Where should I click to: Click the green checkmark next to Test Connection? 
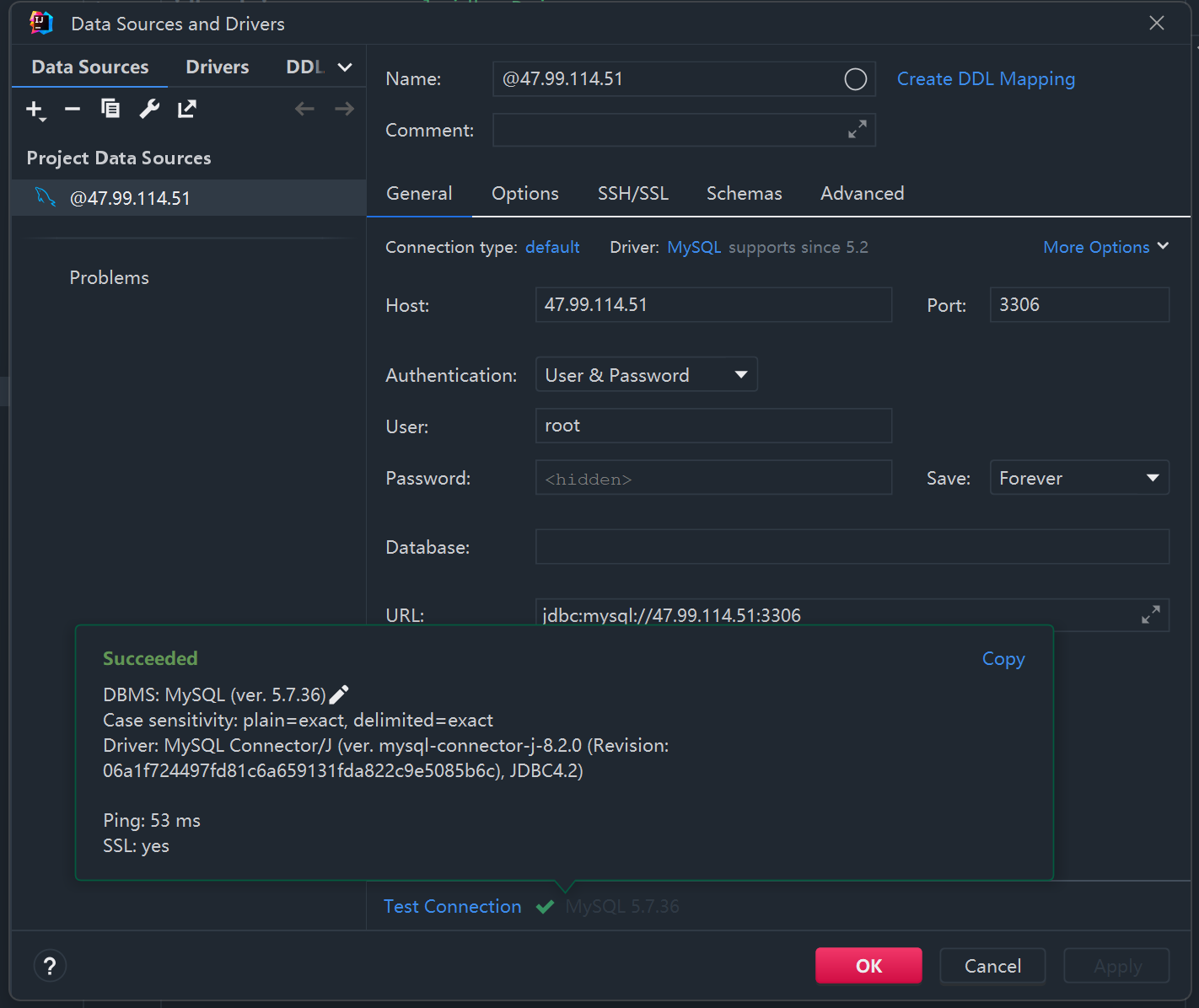pos(546,907)
